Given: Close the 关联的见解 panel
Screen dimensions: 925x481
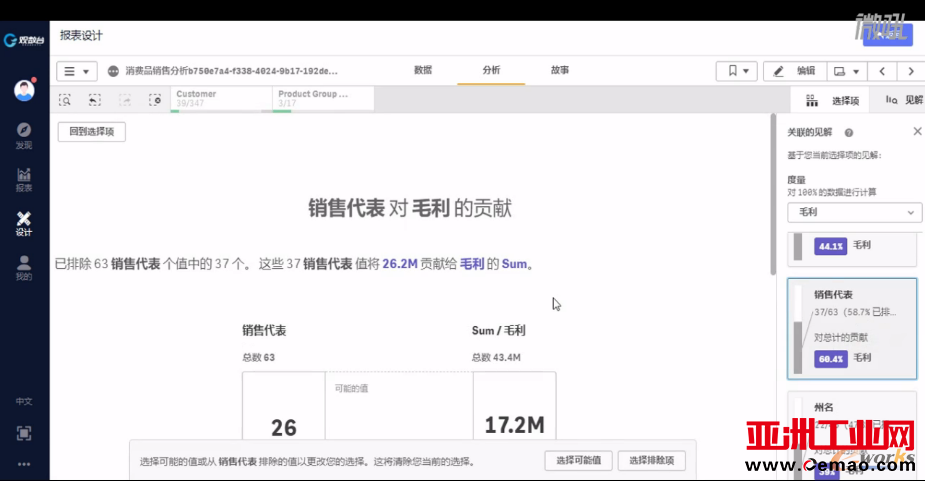Looking at the screenshot, I should [x=917, y=131].
